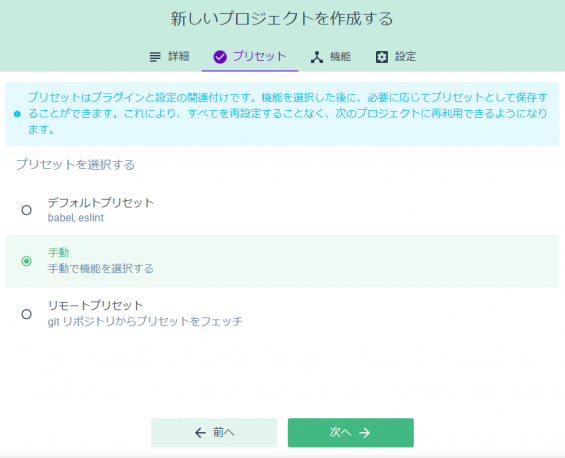Select the プリセット tab
565x458 pixels.
coord(250,57)
